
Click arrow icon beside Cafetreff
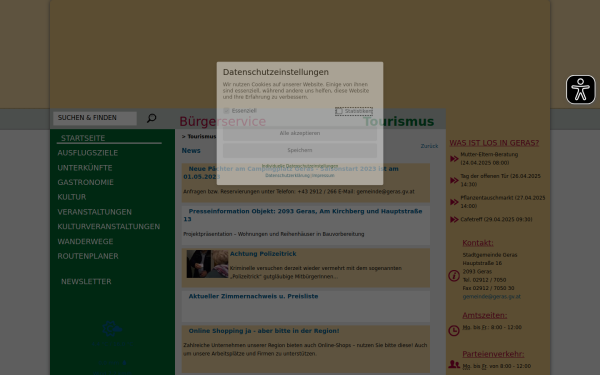tap(454, 219)
